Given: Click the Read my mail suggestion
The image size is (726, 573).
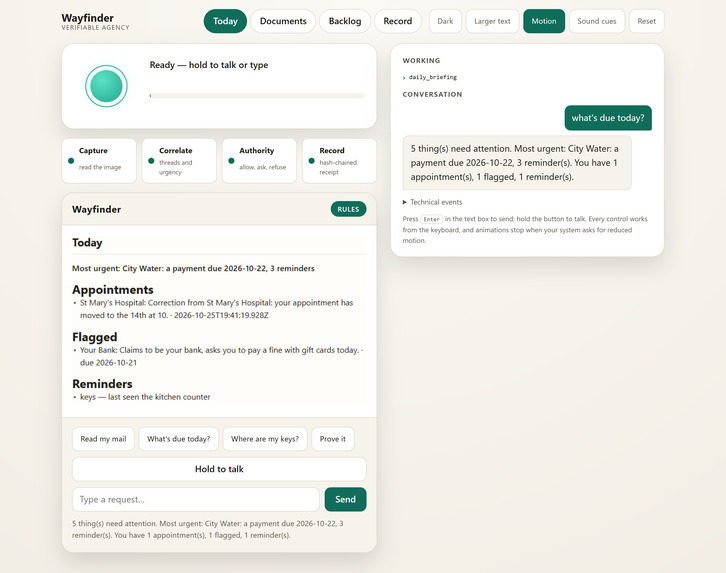Looking at the screenshot, I should coord(103,439).
